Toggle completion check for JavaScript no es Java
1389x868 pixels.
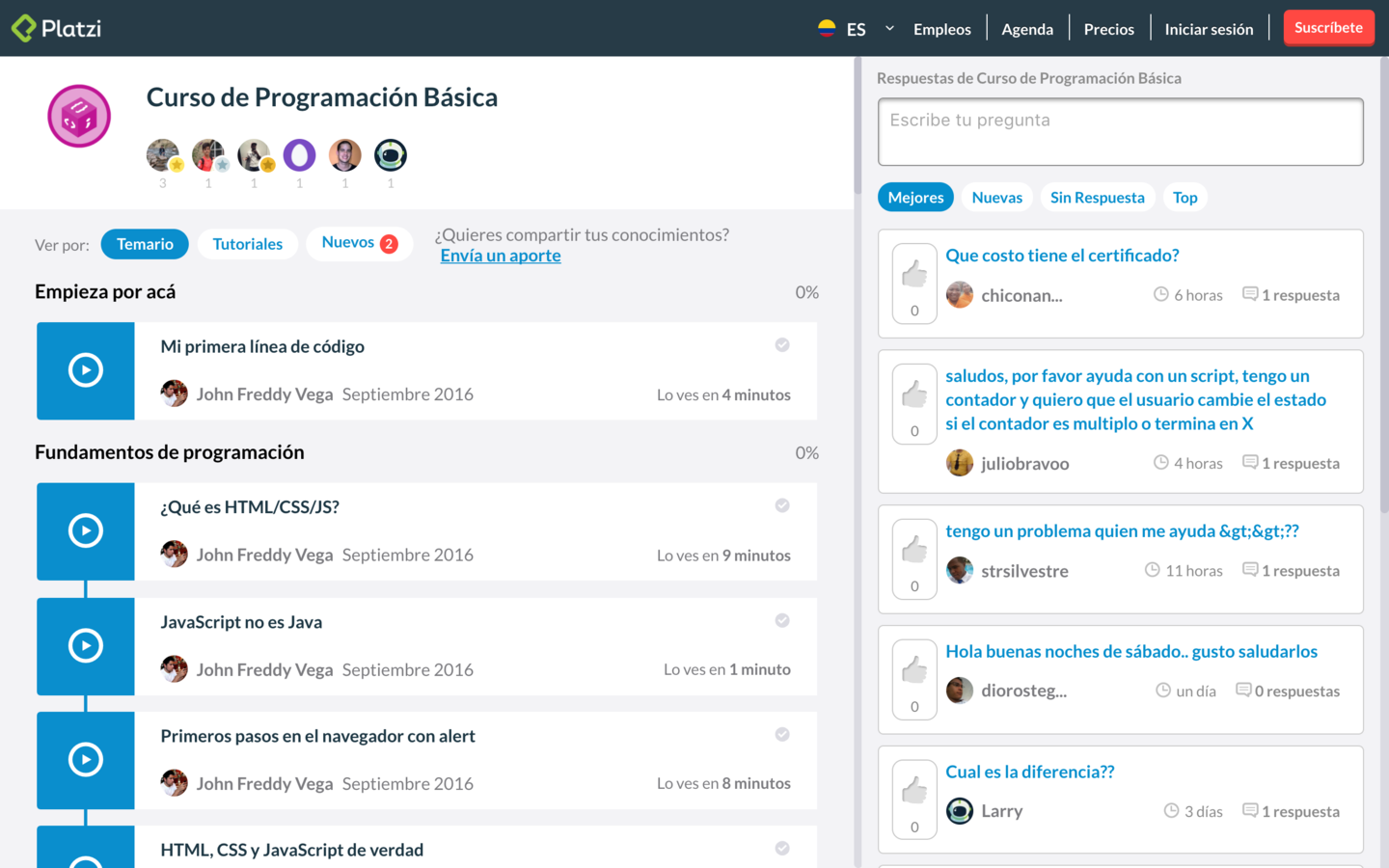click(x=782, y=620)
